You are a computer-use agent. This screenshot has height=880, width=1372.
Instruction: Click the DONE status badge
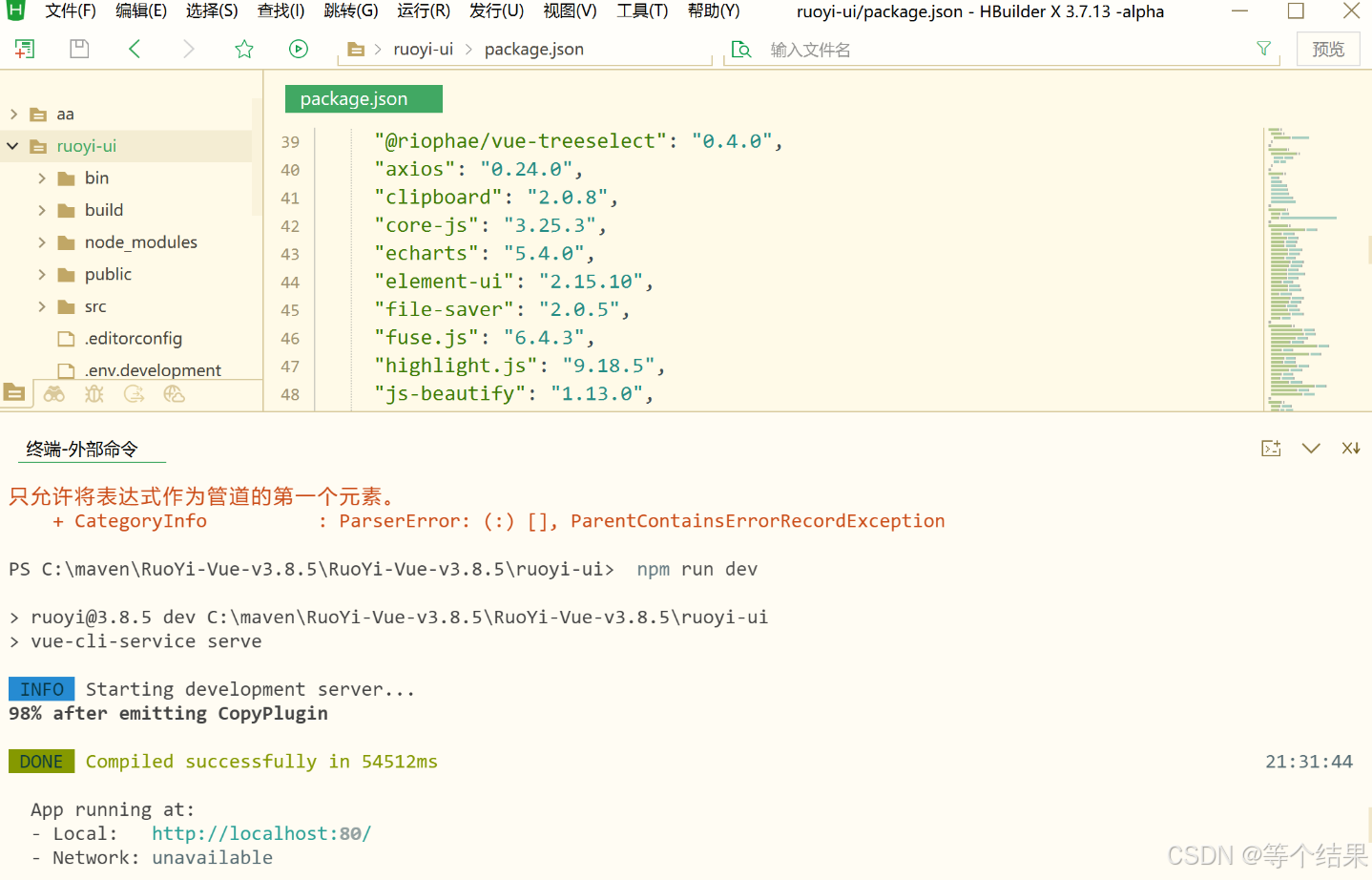[41, 762]
